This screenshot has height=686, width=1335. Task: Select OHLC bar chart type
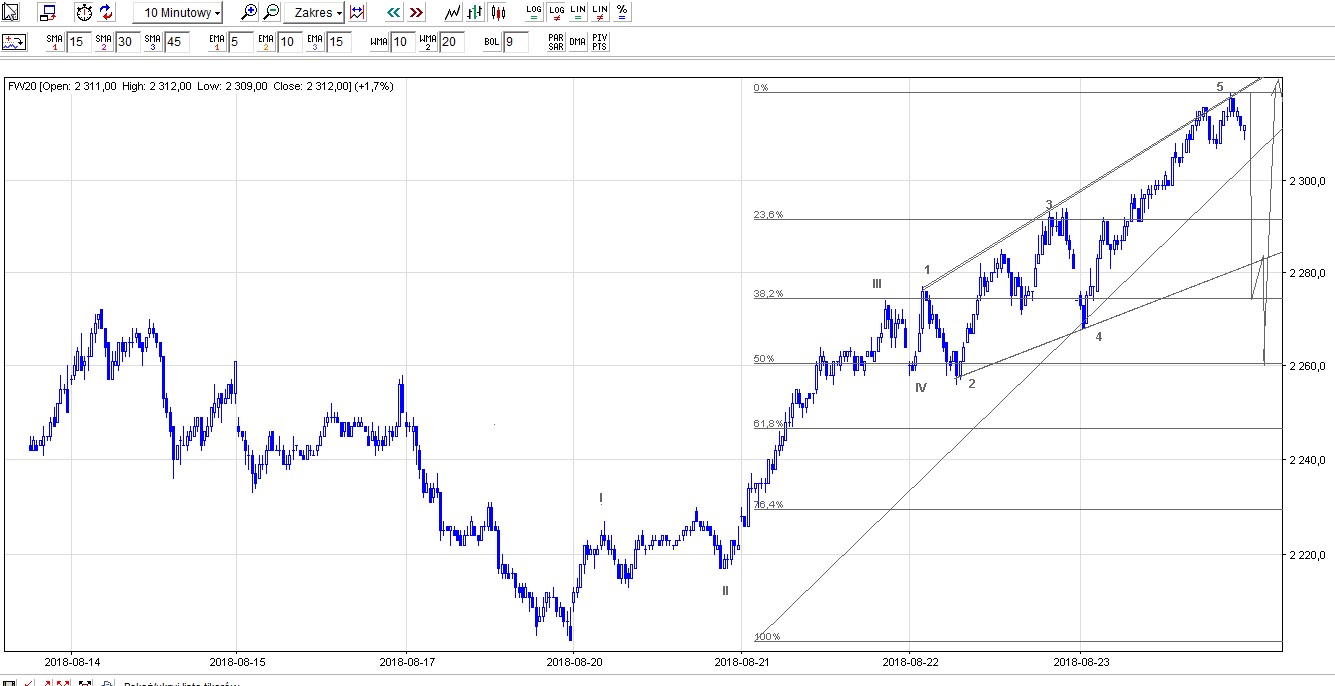pyautogui.click(x=476, y=13)
